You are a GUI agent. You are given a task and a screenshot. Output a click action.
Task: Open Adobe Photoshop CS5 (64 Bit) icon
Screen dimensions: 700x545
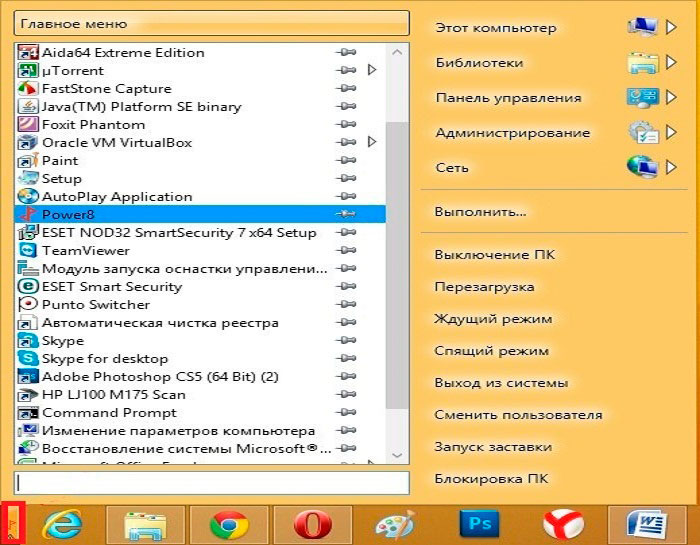point(28,377)
